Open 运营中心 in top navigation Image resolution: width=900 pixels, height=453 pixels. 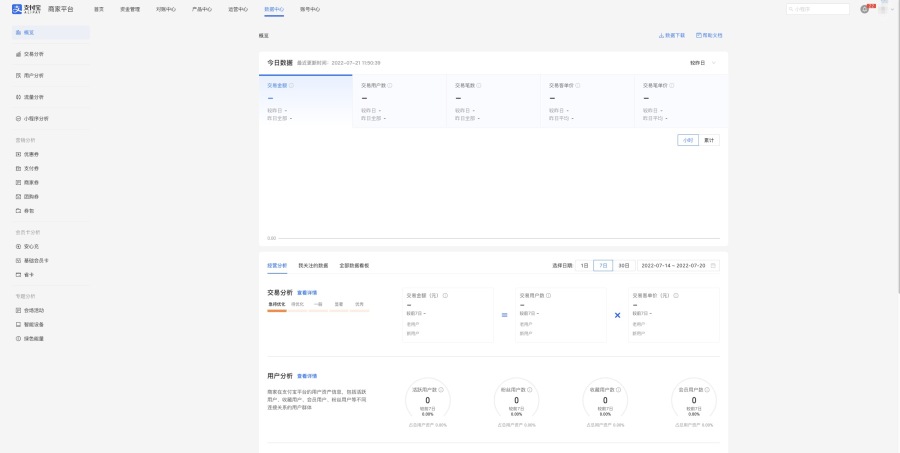pyautogui.click(x=238, y=10)
